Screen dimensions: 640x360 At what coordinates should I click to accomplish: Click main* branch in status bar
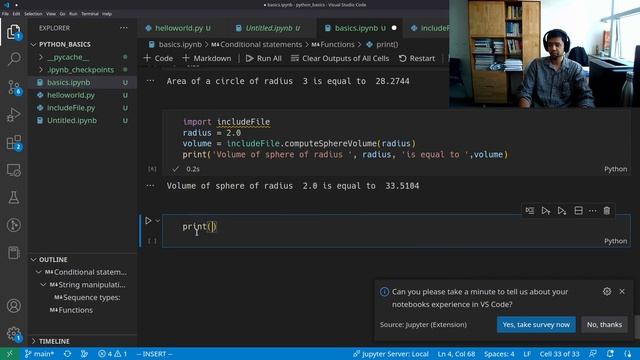[39, 354]
